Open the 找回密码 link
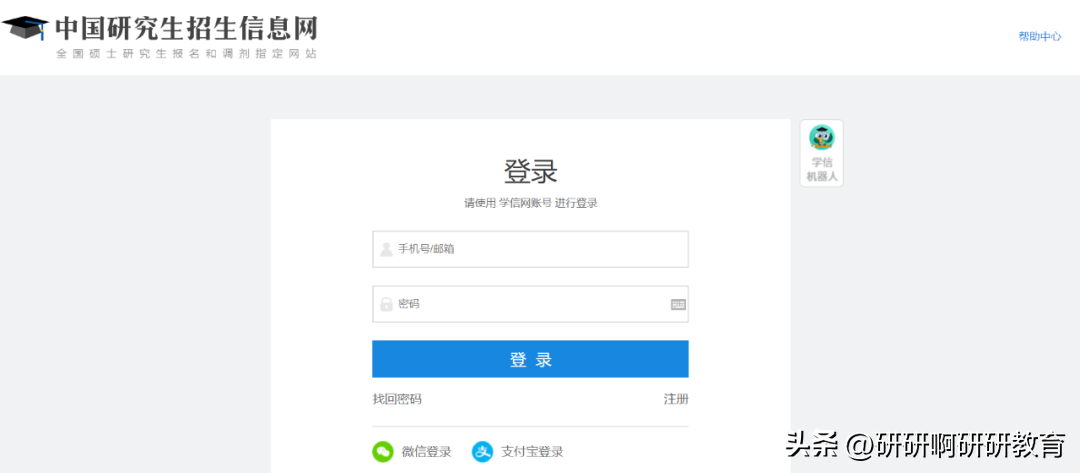Screen dimensions: 1080x473 click(397, 399)
